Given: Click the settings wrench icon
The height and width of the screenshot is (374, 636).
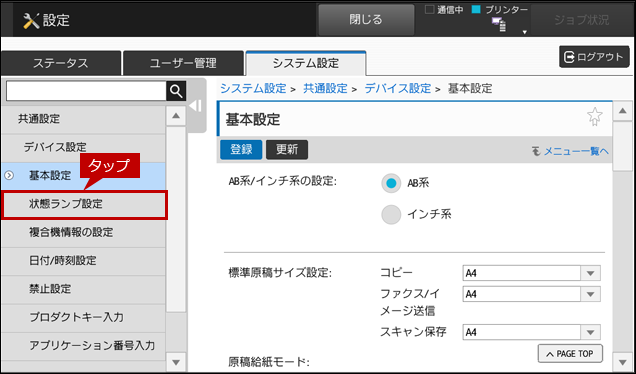Looking at the screenshot, I should (x=31, y=20).
